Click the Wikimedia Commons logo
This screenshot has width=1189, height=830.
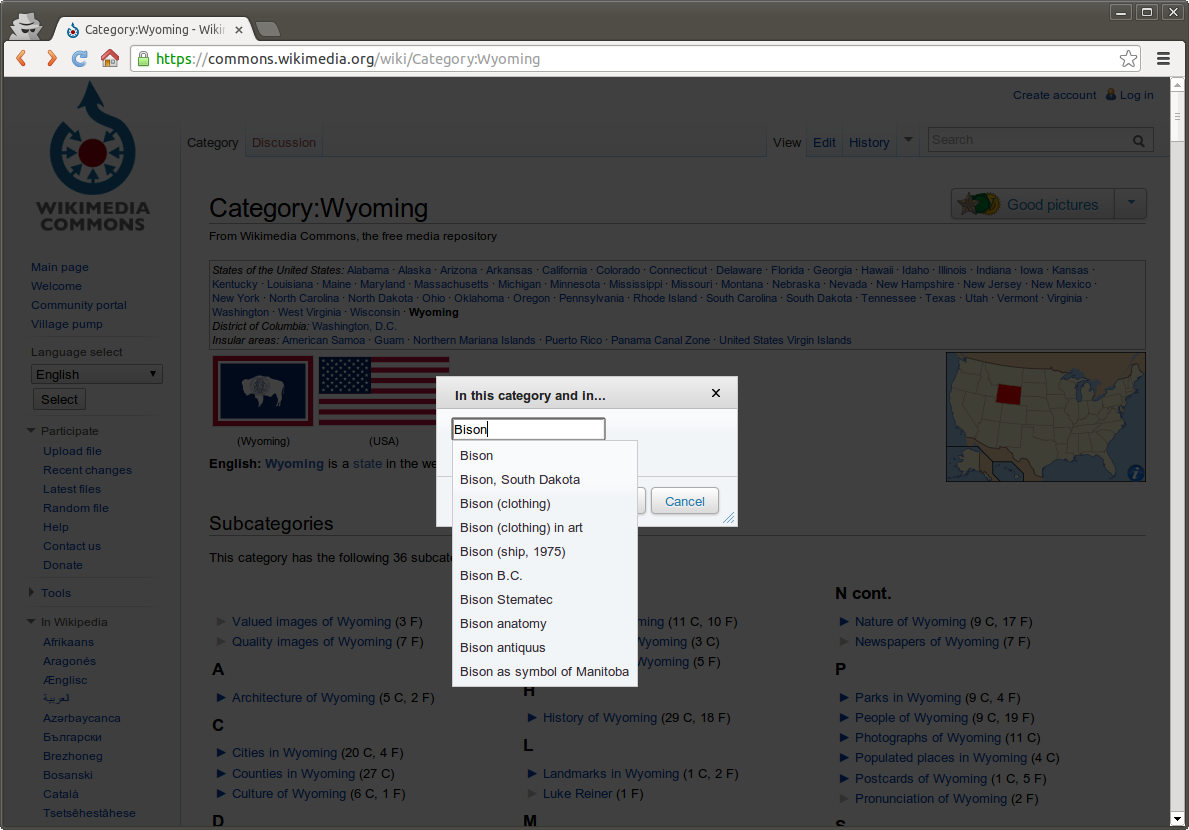tap(93, 158)
